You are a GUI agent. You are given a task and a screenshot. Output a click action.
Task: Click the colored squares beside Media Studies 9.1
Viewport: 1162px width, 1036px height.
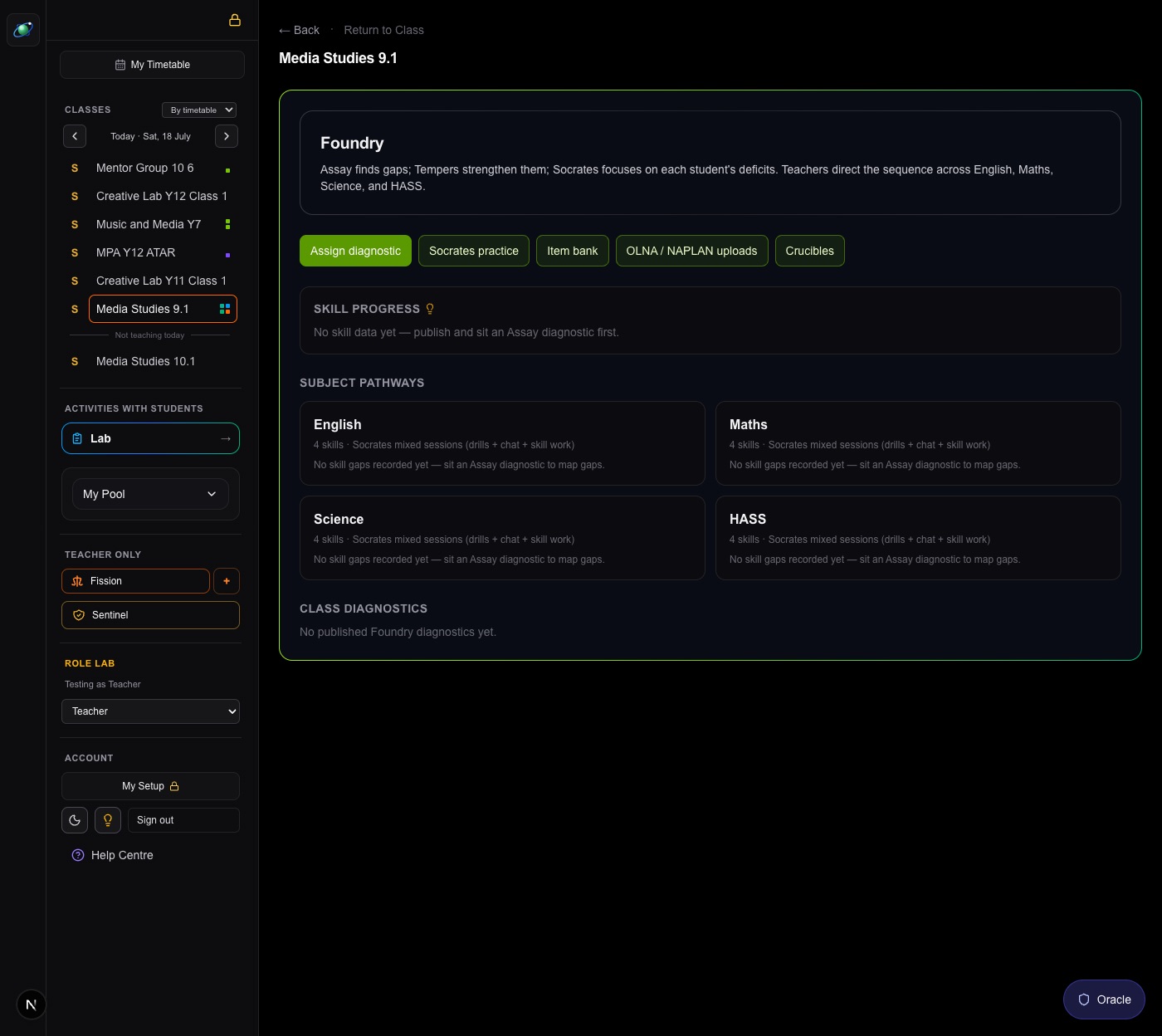[225, 309]
